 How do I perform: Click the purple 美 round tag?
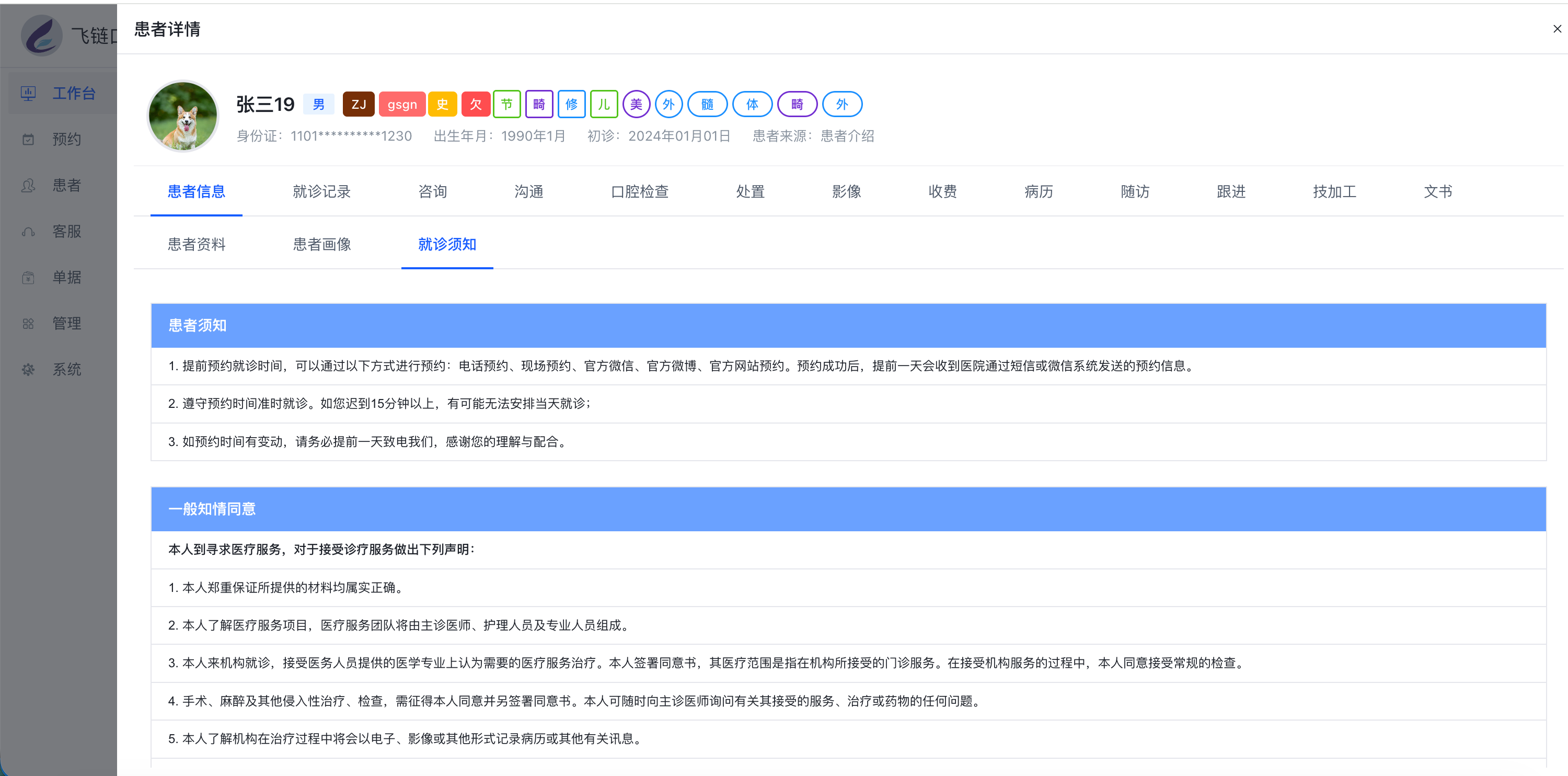click(636, 104)
